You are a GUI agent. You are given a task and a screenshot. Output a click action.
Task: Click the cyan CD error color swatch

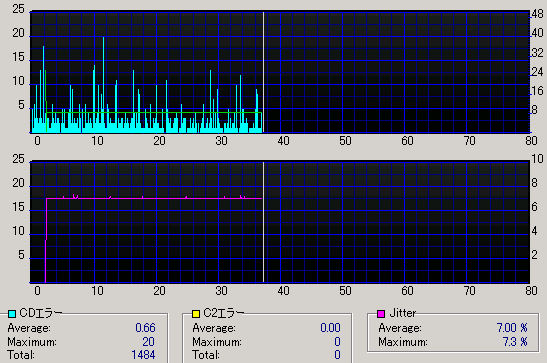coord(12,314)
